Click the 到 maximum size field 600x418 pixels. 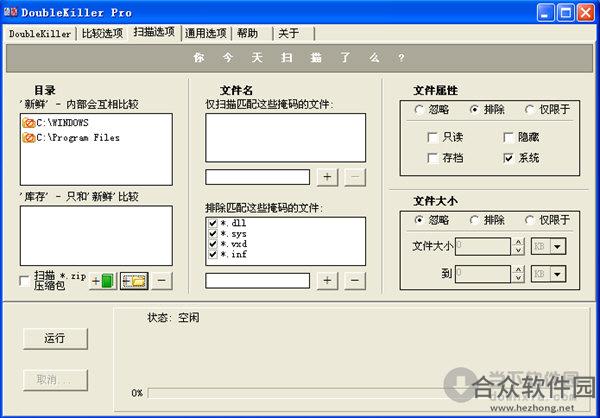click(483, 274)
